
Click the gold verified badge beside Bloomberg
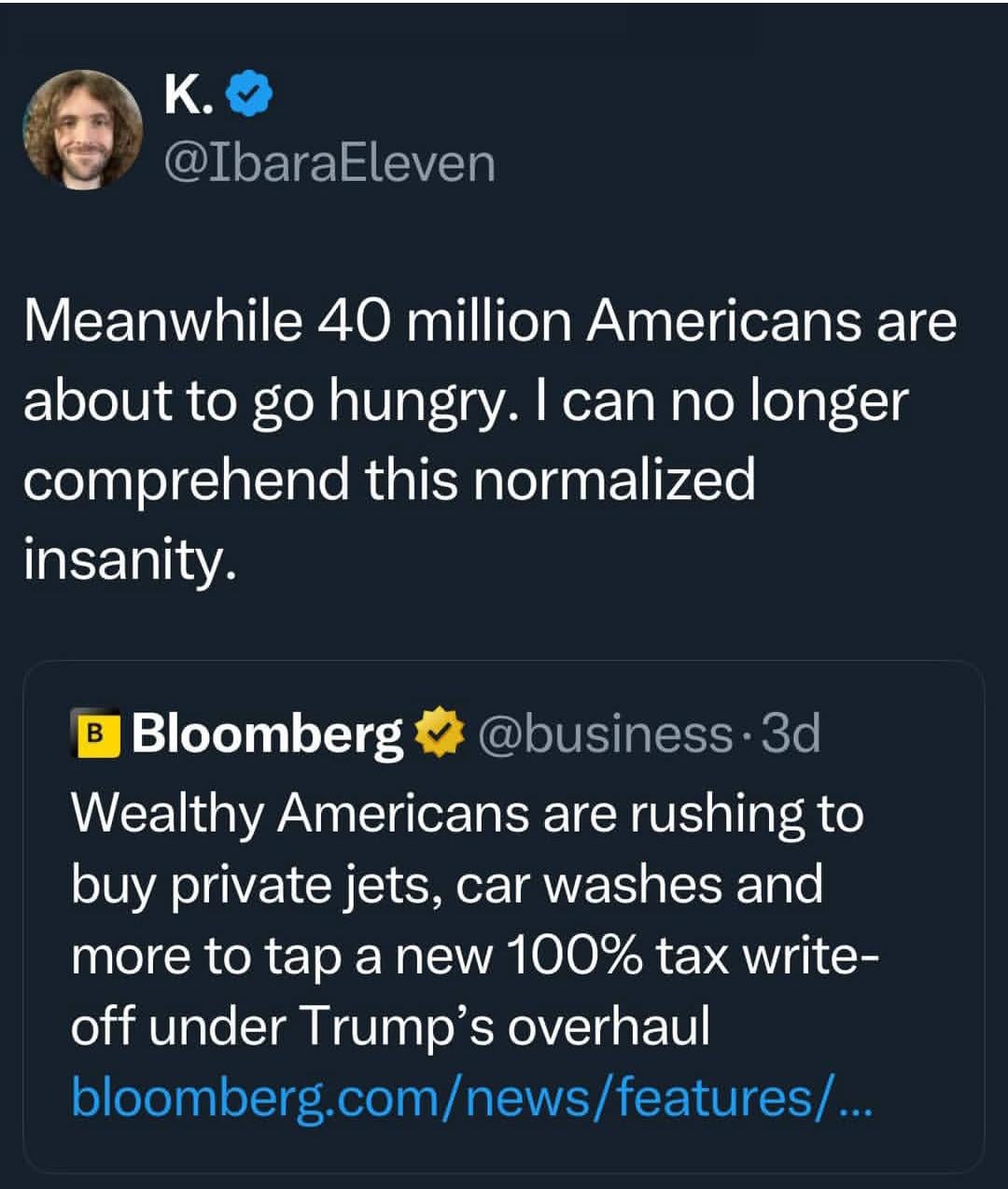coord(436,734)
